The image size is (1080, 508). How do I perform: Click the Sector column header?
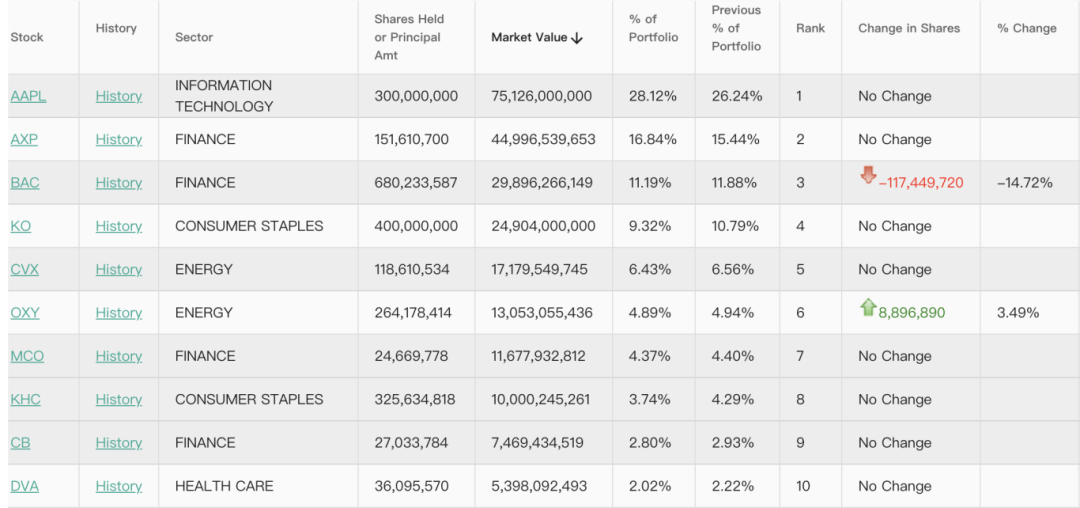(194, 37)
